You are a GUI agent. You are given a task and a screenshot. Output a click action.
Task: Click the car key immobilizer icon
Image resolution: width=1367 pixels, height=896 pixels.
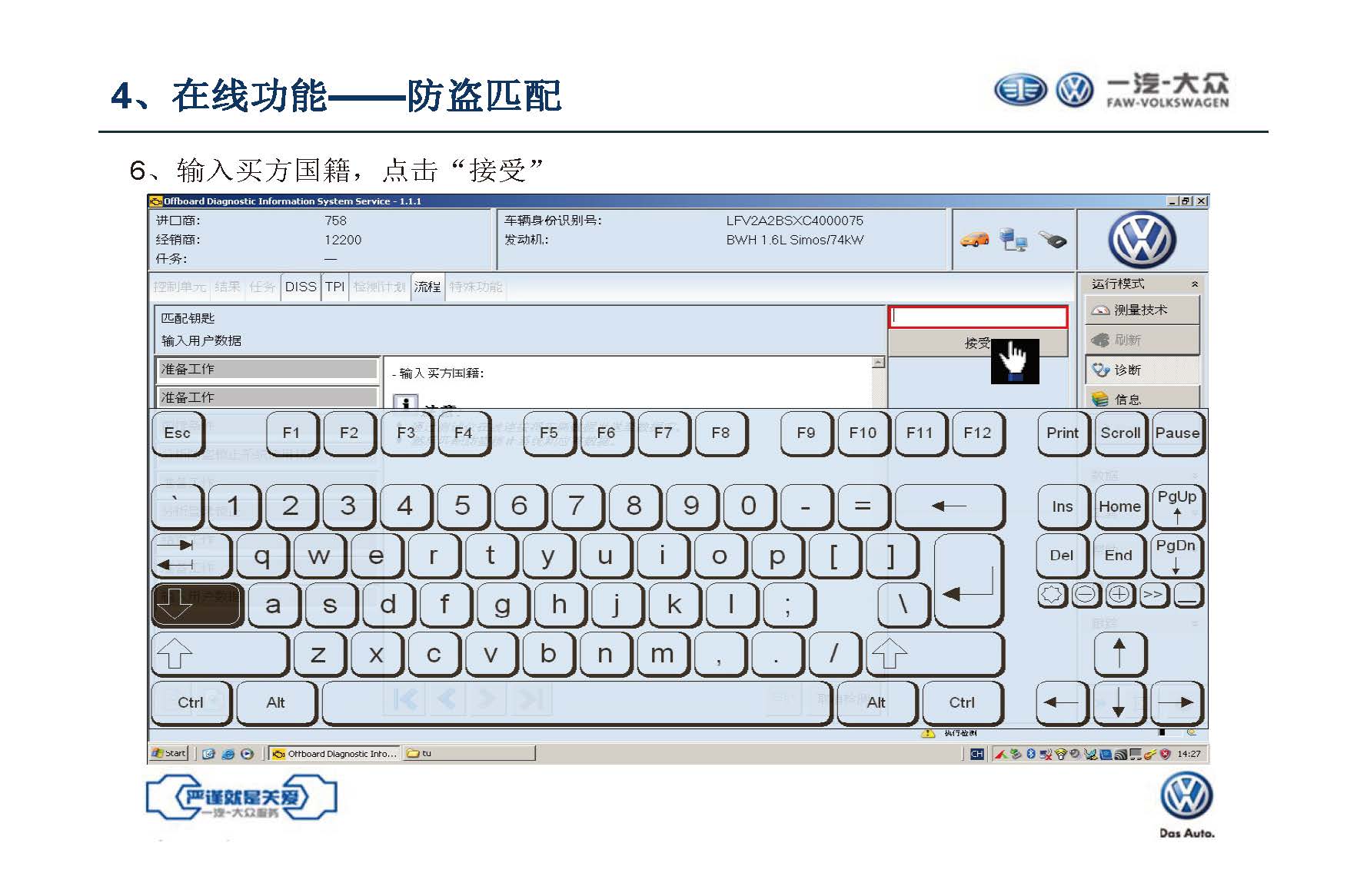(x=1053, y=240)
